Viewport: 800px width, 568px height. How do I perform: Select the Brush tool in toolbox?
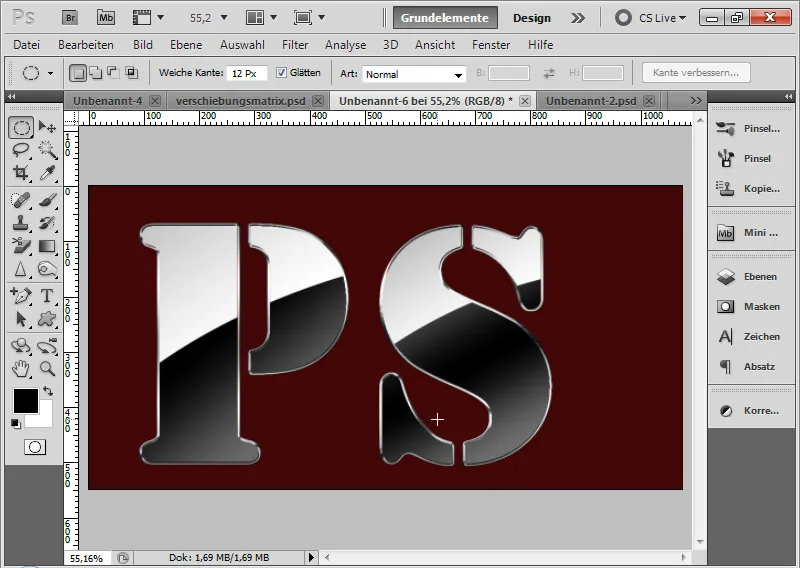[47, 200]
